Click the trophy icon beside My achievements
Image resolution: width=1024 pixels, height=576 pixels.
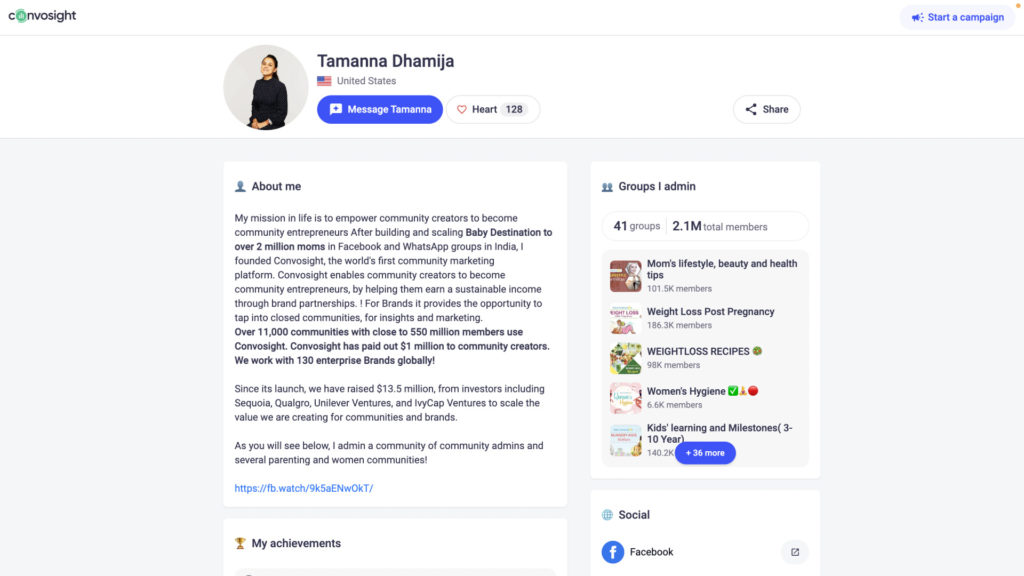coord(240,543)
